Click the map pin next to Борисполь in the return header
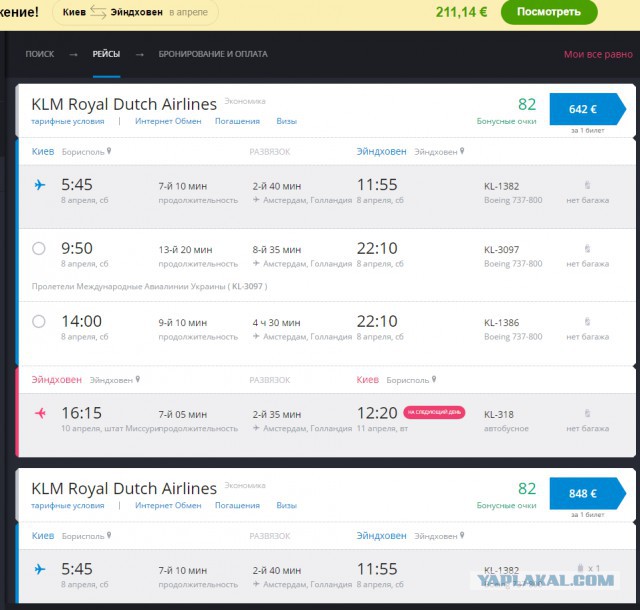This screenshot has width=640, height=610. point(434,379)
